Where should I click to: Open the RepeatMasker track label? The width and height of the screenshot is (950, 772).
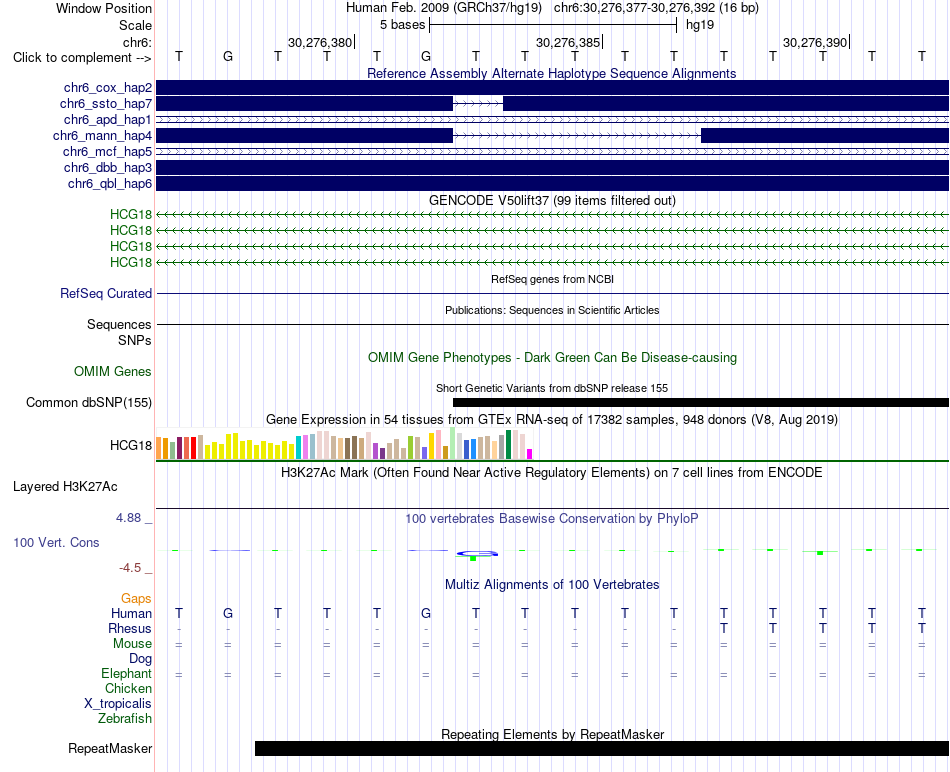coord(110,748)
